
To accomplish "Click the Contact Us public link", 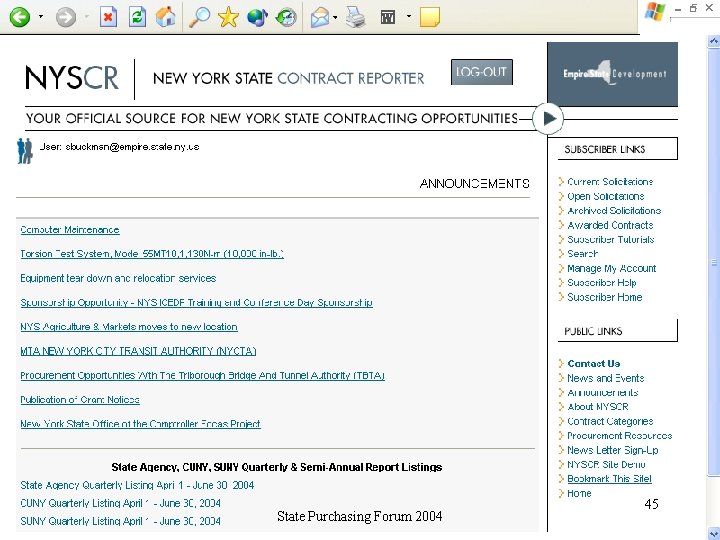I will [594, 364].
